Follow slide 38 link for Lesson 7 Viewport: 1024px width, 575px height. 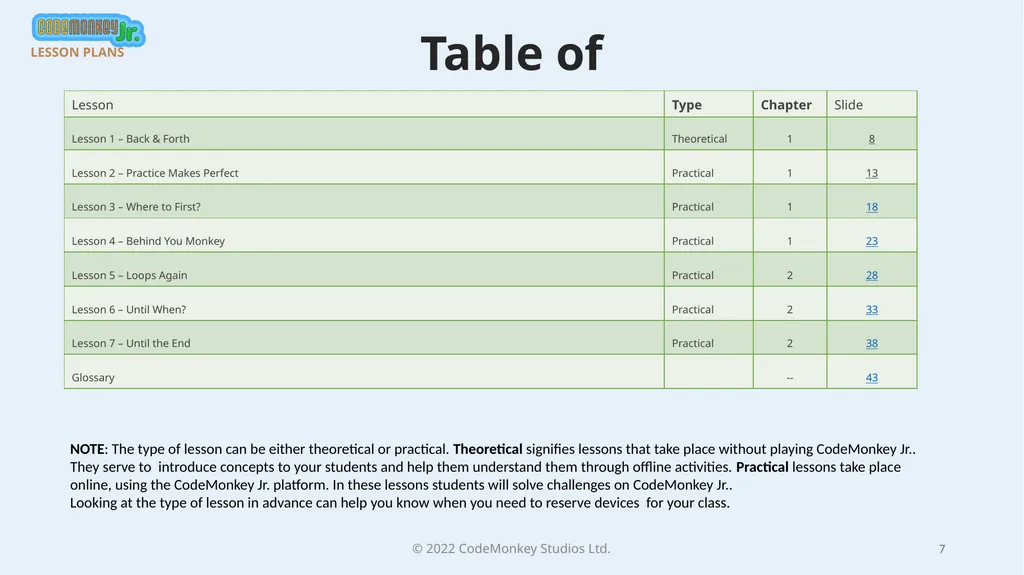(x=871, y=344)
